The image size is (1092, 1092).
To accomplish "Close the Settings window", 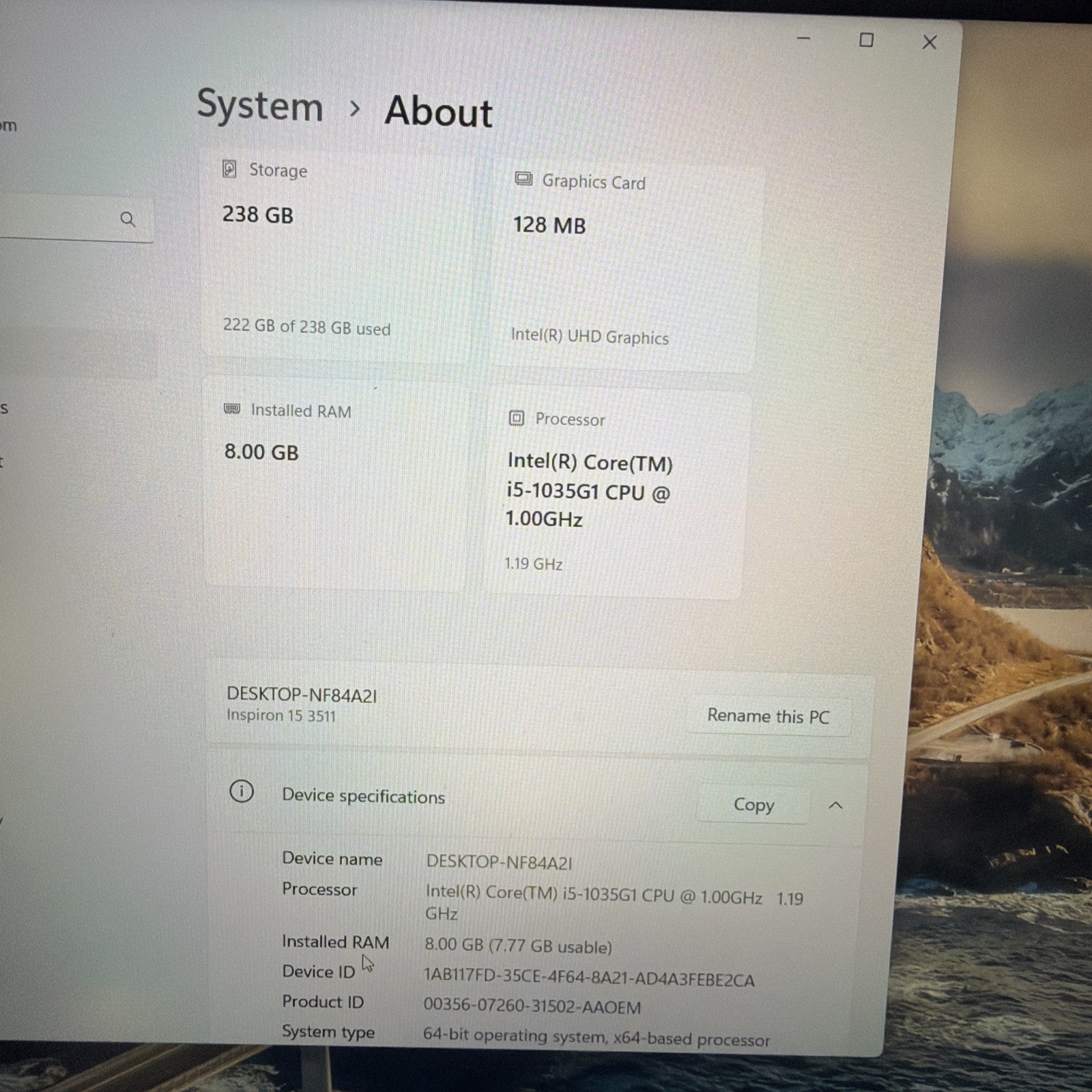I will [930, 42].
